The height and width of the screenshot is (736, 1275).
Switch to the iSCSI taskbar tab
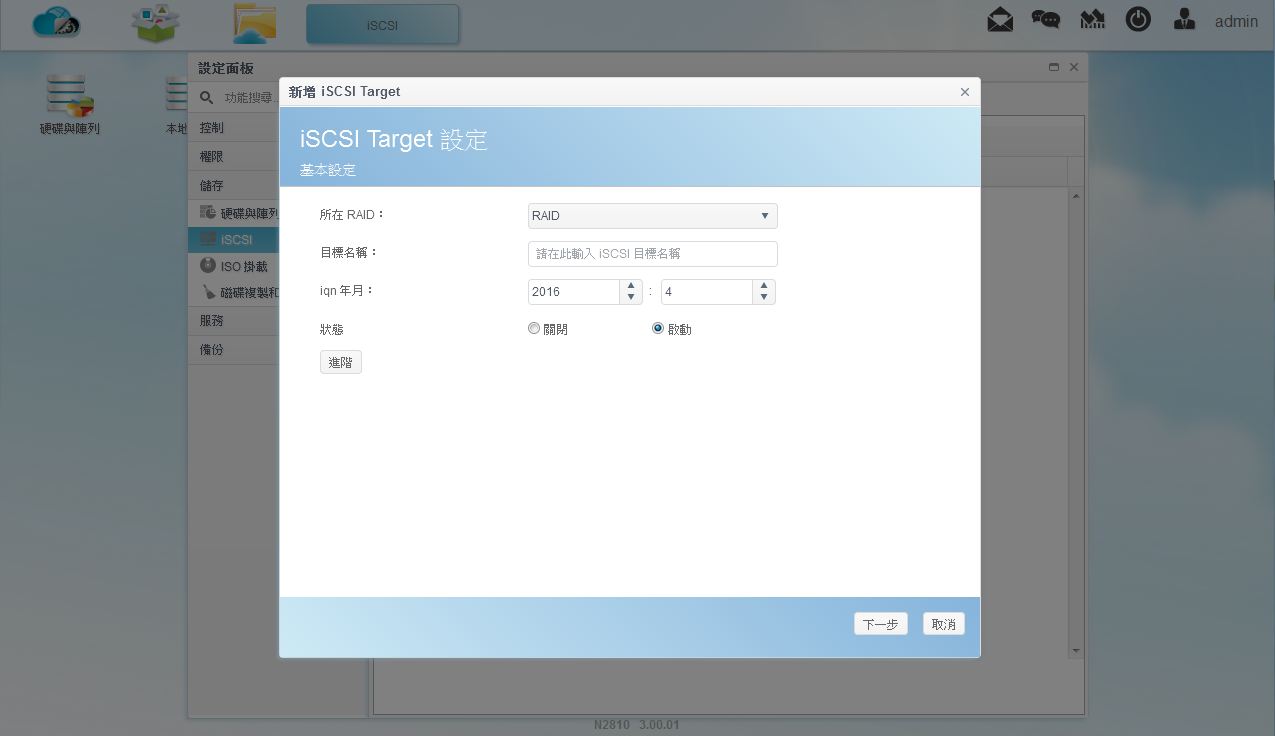pos(382,24)
